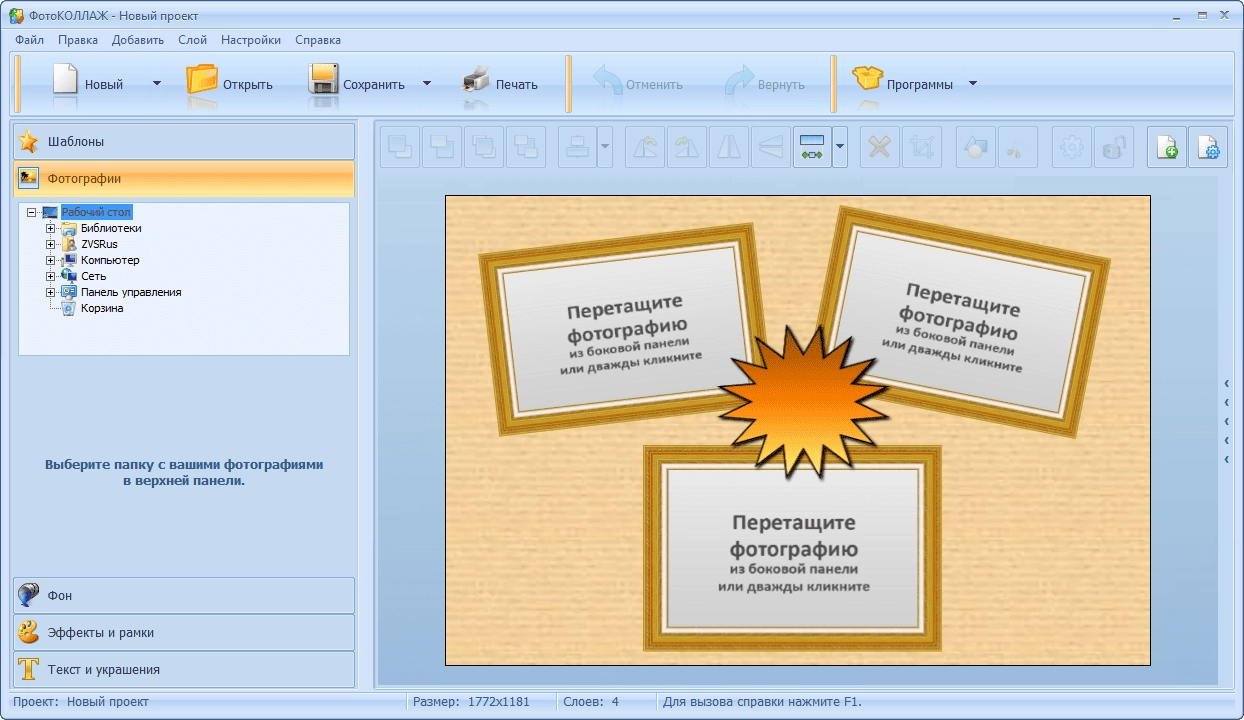Image resolution: width=1244 pixels, height=720 pixels.
Task: Expand the Панель управления tree node
Action: point(50,292)
